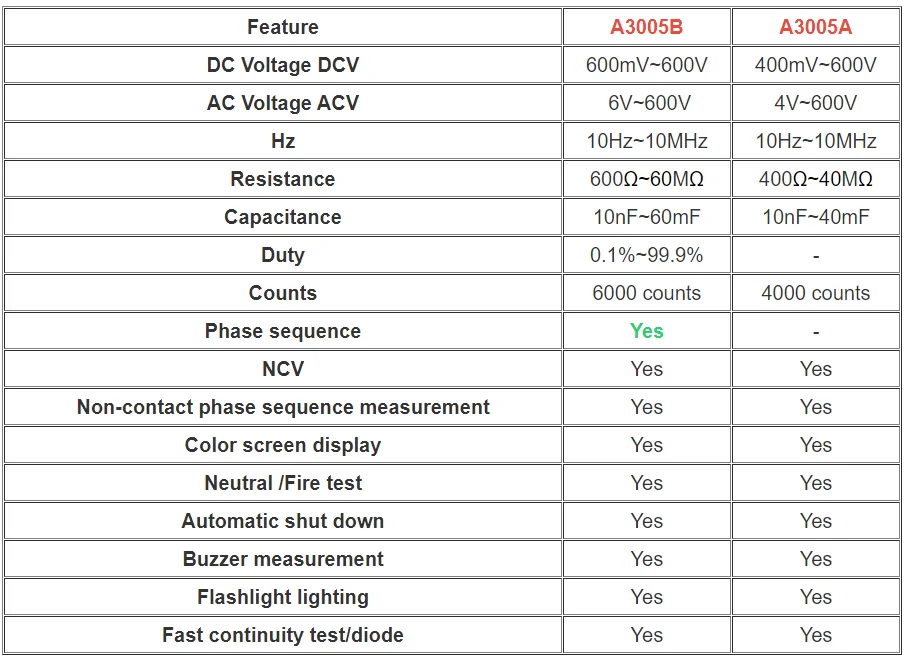
Task: Select the green Yes in Phase sequence row
Action: (x=646, y=331)
